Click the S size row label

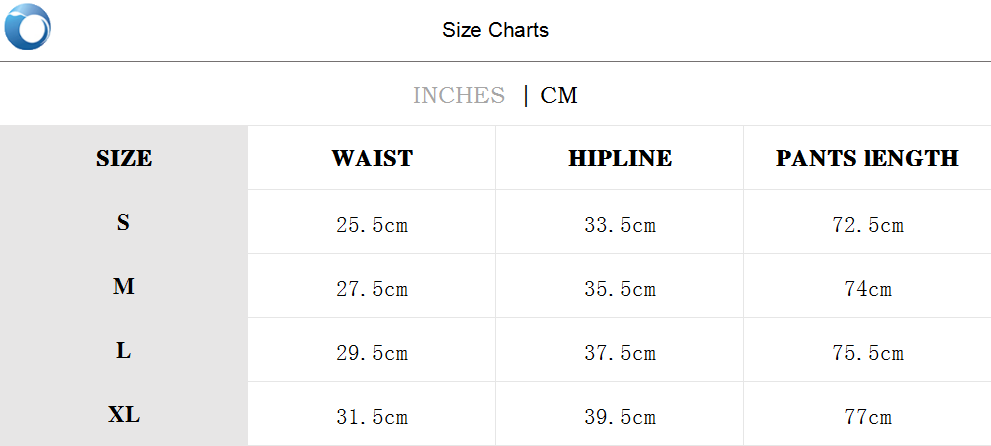(124, 222)
